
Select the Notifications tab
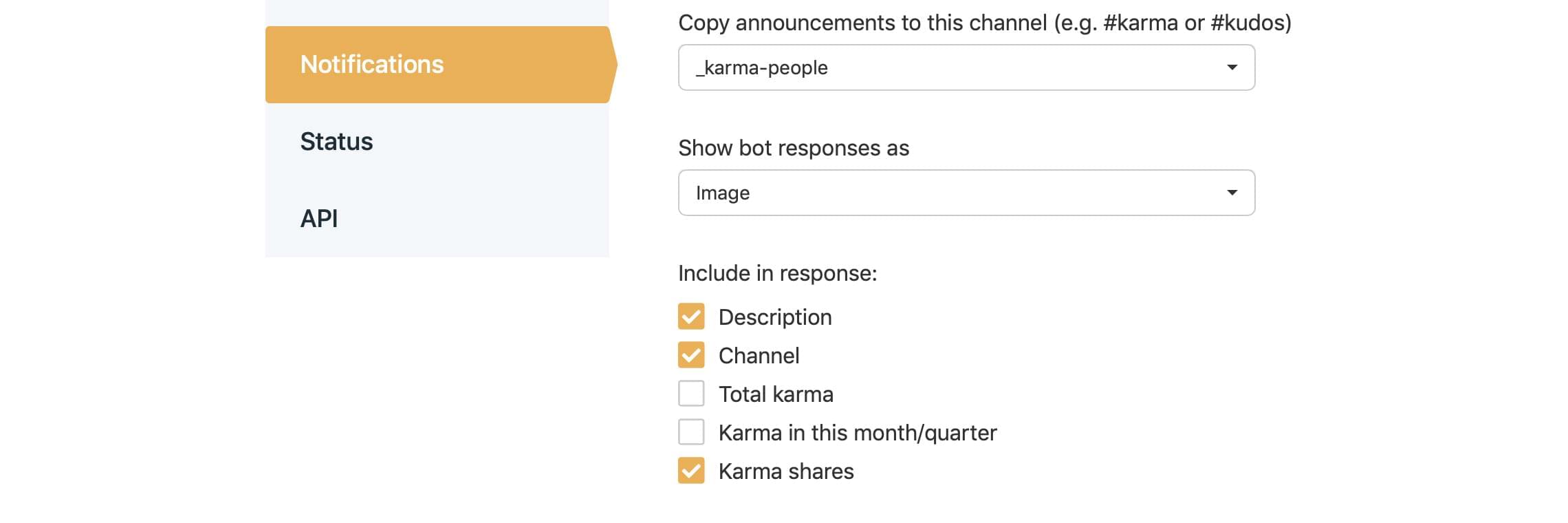click(371, 64)
